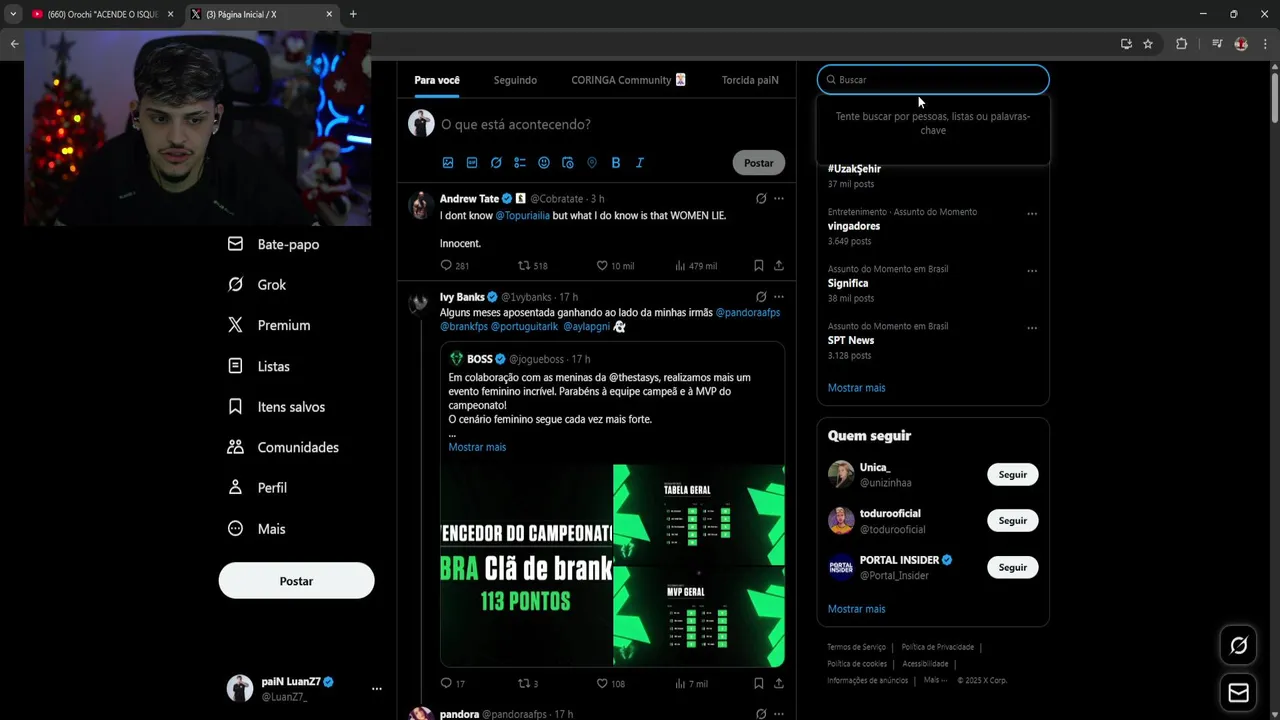Viewport: 1280px width, 720px height.
Task: Open more options on Andrew Tate's post
Action: [x=779, y=199]
